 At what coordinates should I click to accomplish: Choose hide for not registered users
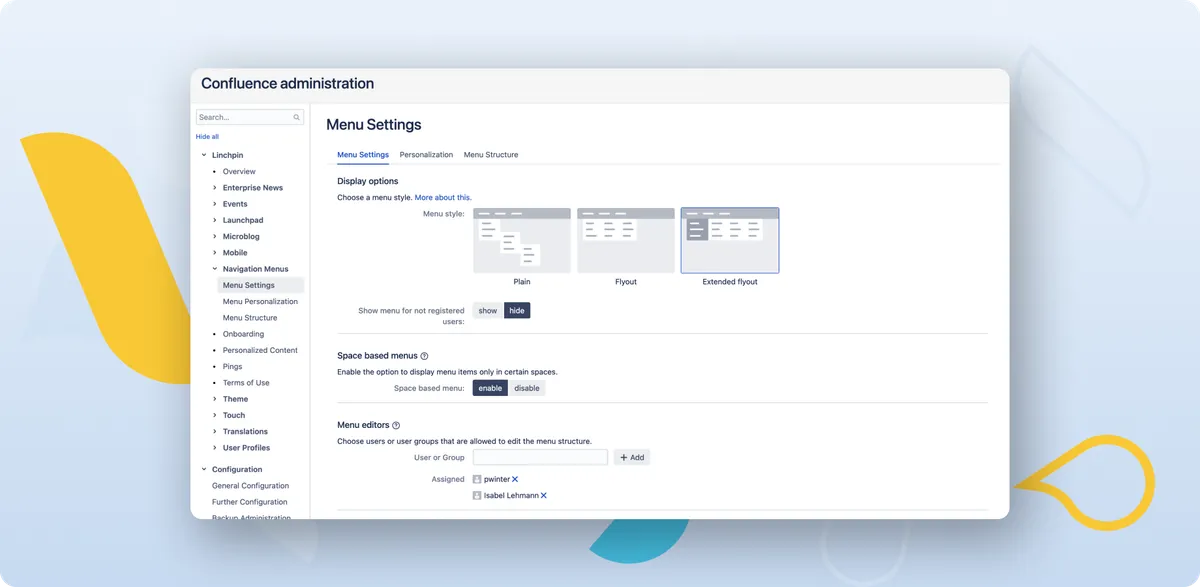point(517,310)
